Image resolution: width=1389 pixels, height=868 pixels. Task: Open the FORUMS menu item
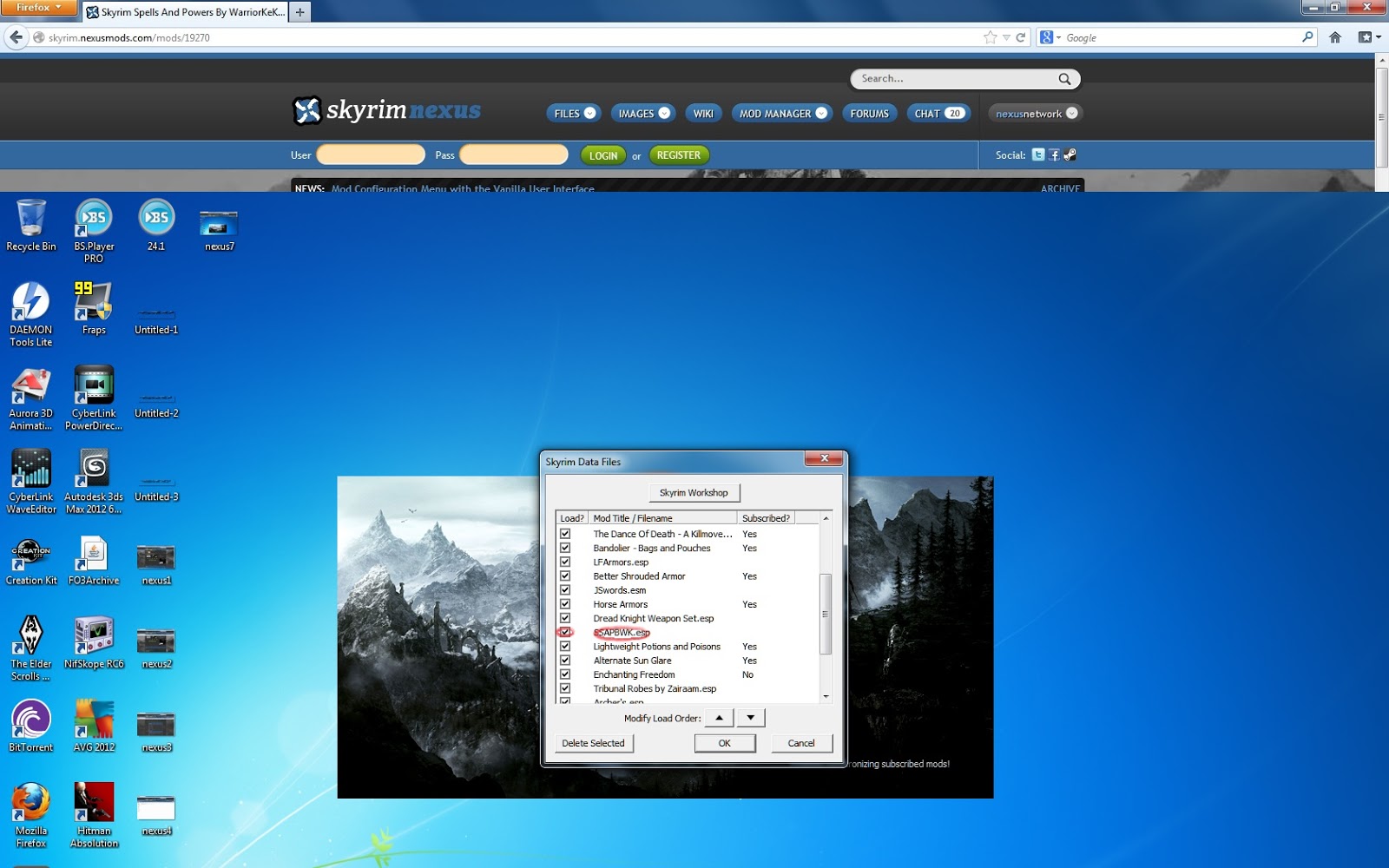point(869,113)
